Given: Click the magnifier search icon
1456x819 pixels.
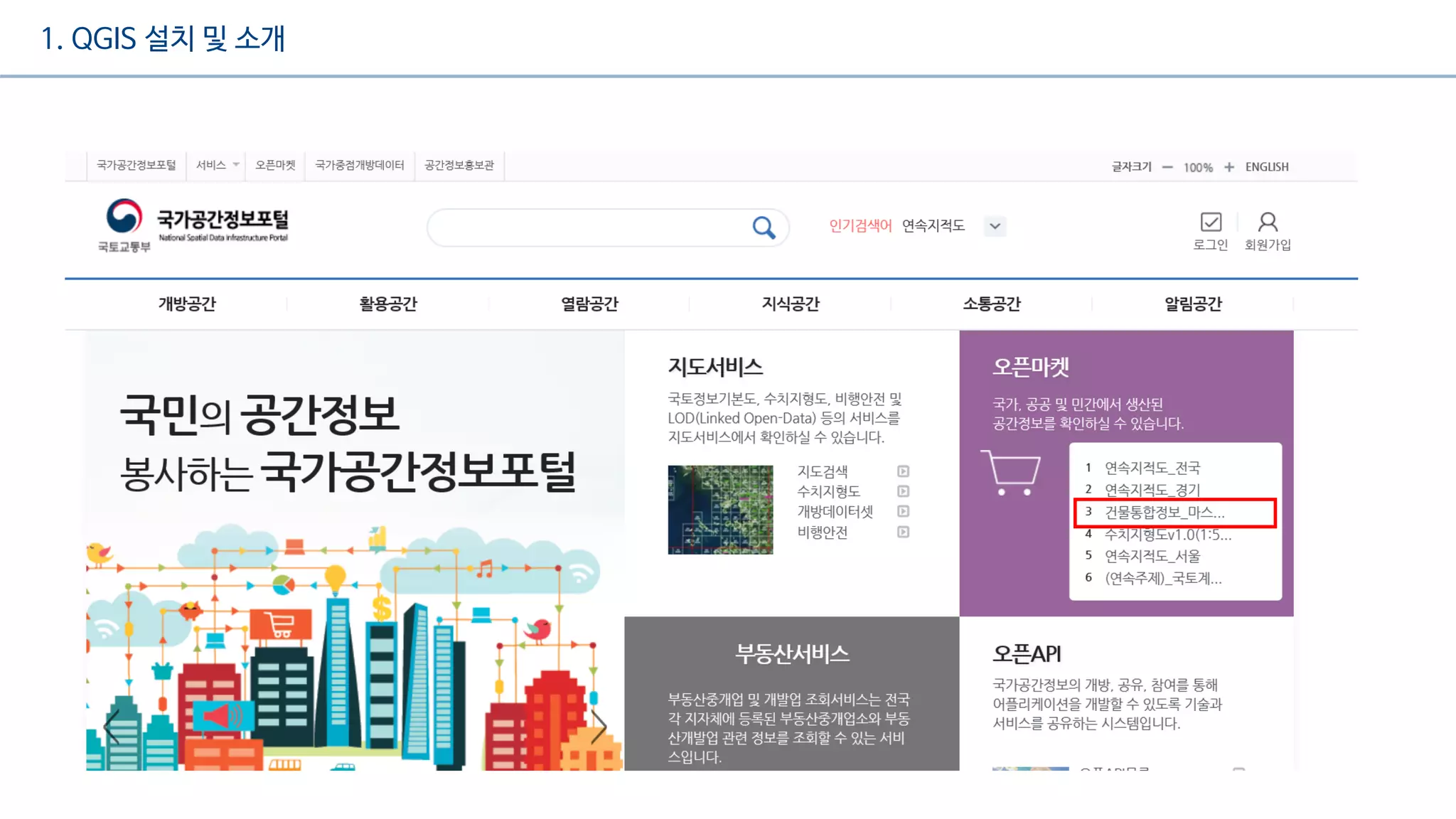Looking at the screenshot, I should (x=764, y=227).
